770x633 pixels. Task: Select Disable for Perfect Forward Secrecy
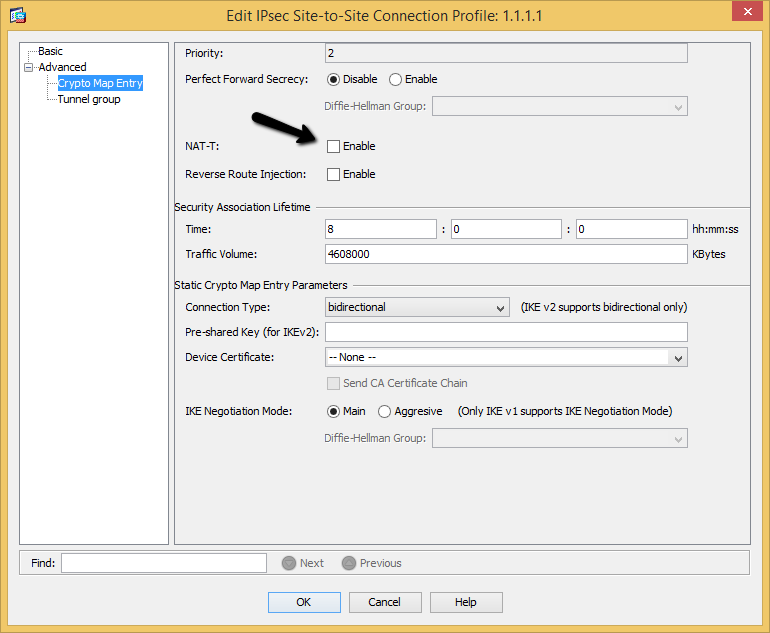333,80
